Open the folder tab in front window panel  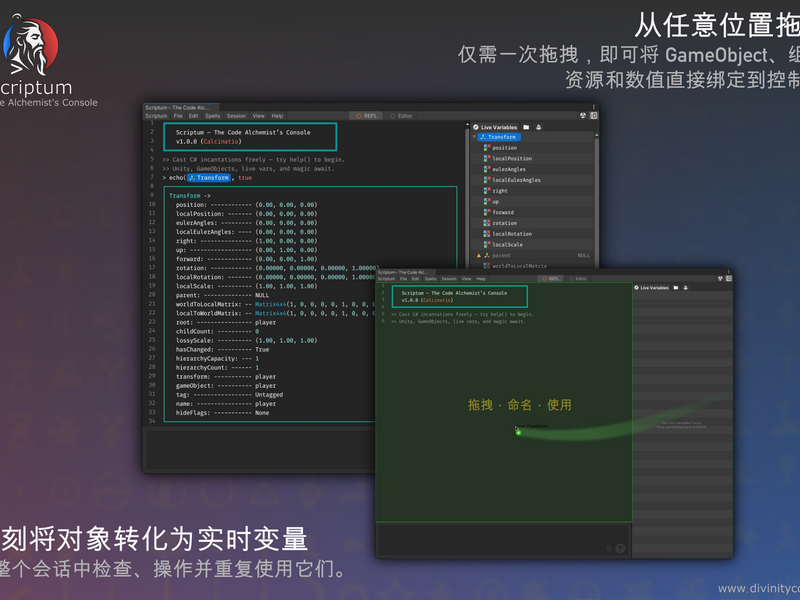(676, 288)
